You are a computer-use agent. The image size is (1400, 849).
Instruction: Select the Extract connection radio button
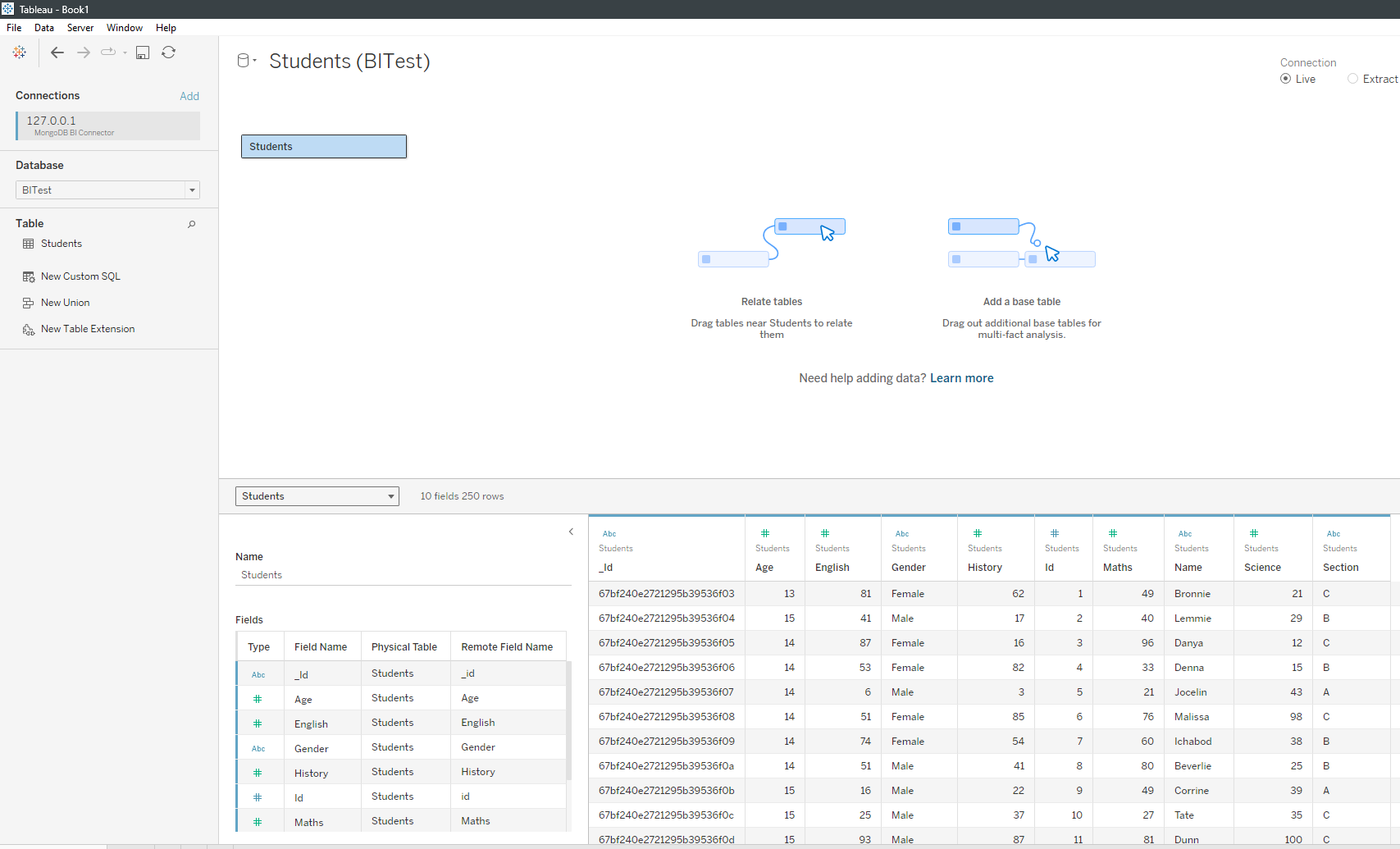point(1352,79)
